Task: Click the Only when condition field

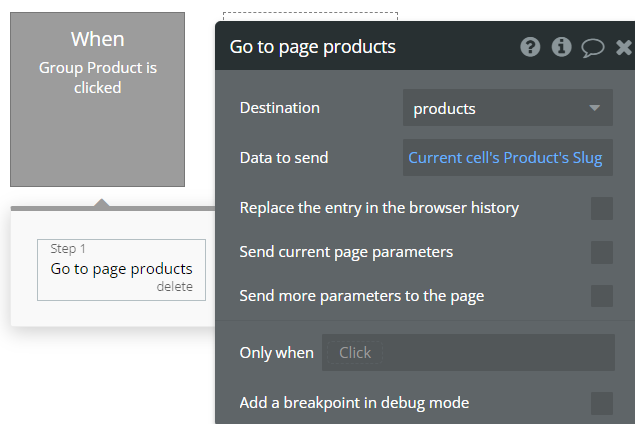Action: click(x=468, y=352)
